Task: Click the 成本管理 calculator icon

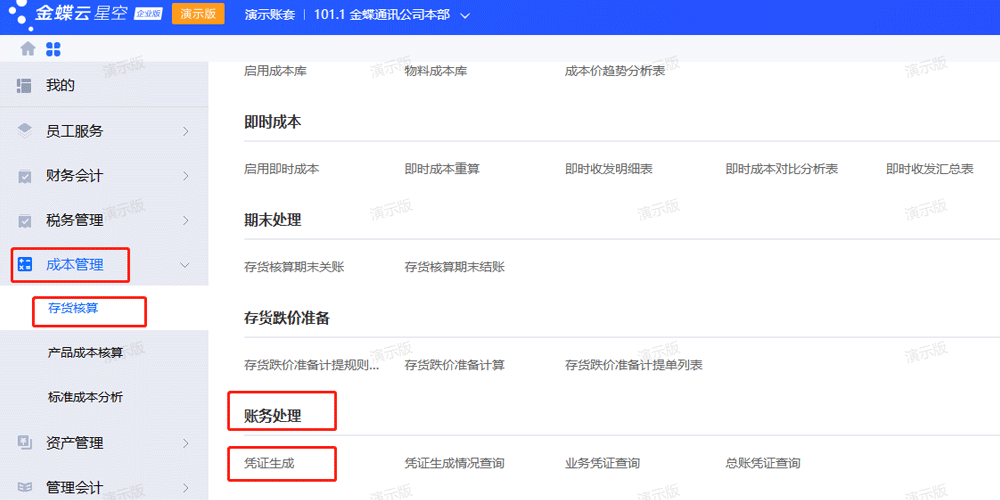Action: pos(25,265)
